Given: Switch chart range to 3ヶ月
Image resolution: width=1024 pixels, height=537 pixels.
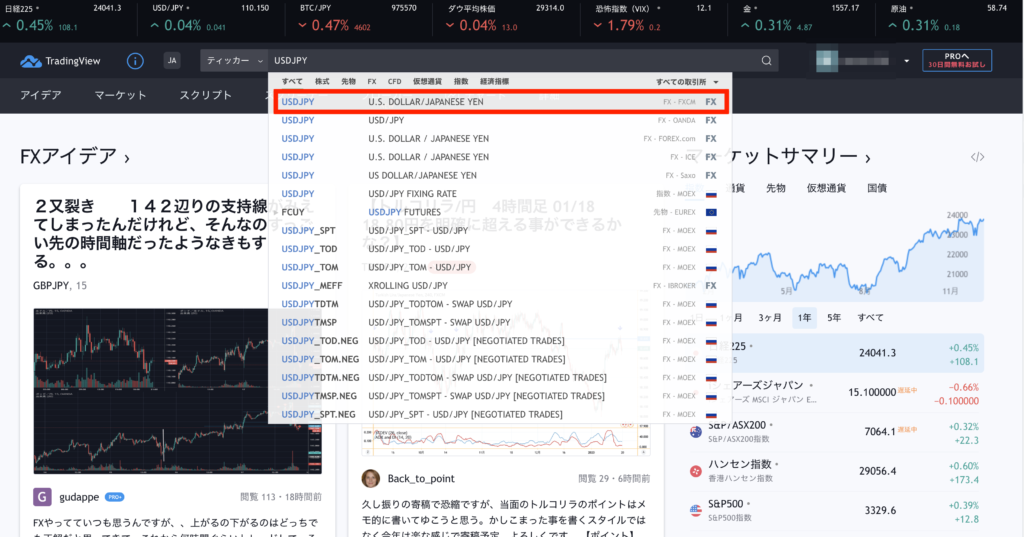Looking at the screenshot, I should 770,317.
